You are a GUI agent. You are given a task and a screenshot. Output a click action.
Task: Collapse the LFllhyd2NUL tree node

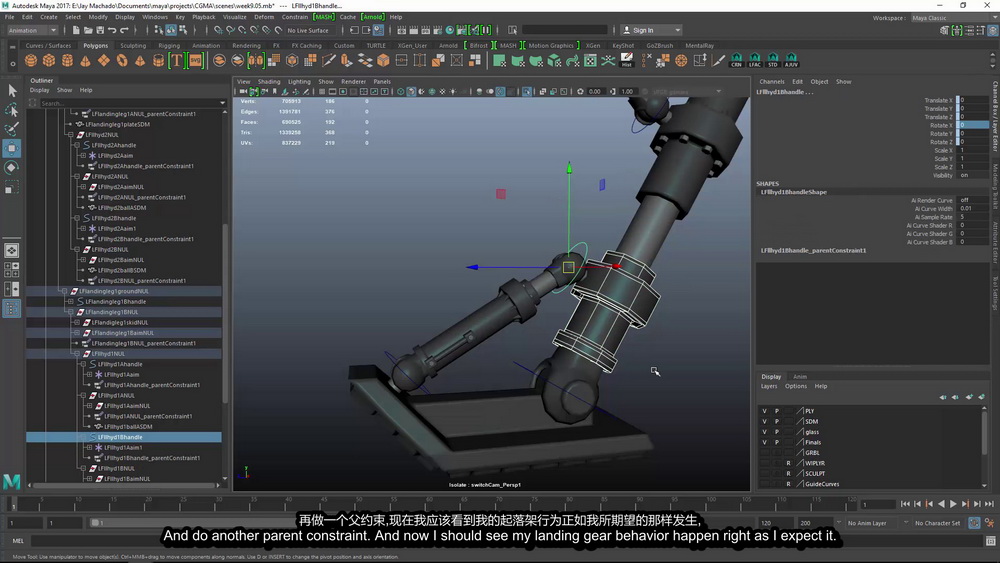71,135
